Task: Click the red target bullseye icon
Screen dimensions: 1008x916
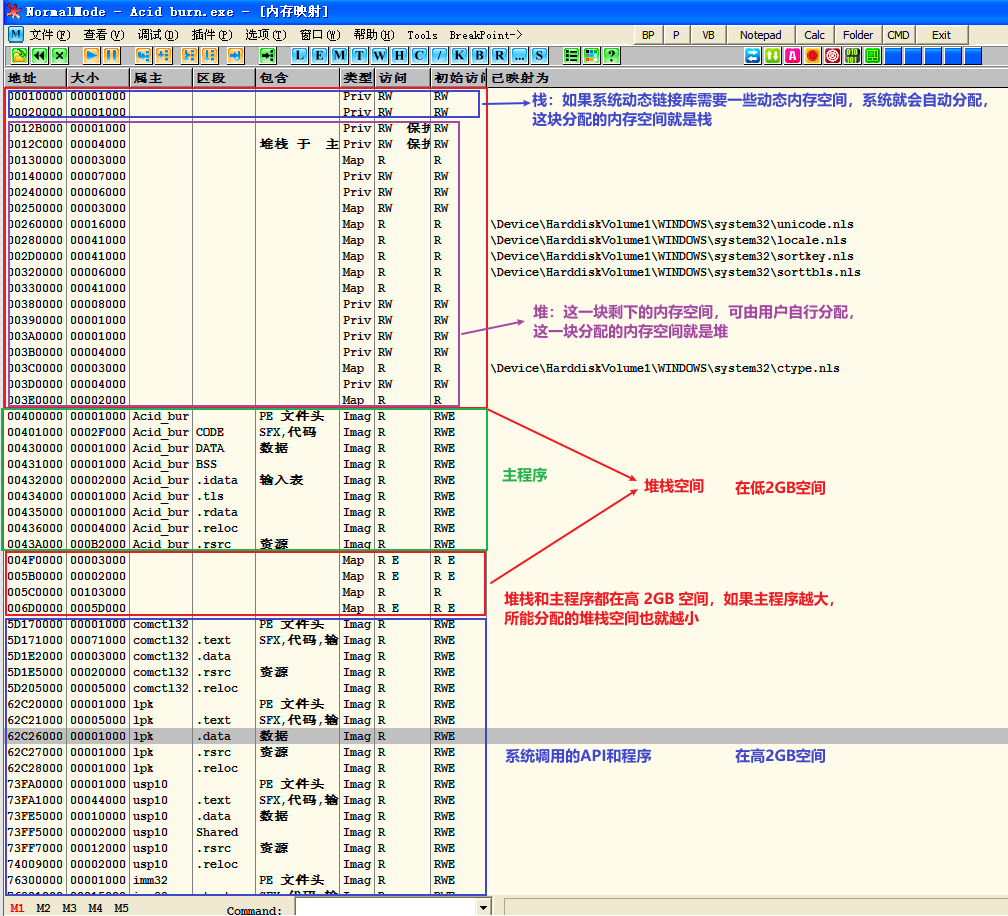Action: click(832, 56)
